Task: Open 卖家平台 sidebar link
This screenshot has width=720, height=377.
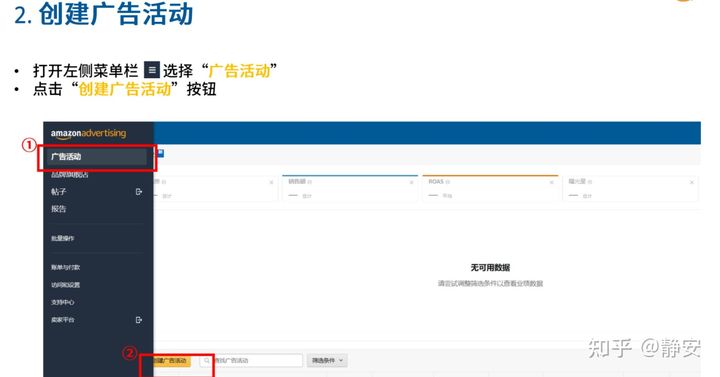Action: coord(62,320)
